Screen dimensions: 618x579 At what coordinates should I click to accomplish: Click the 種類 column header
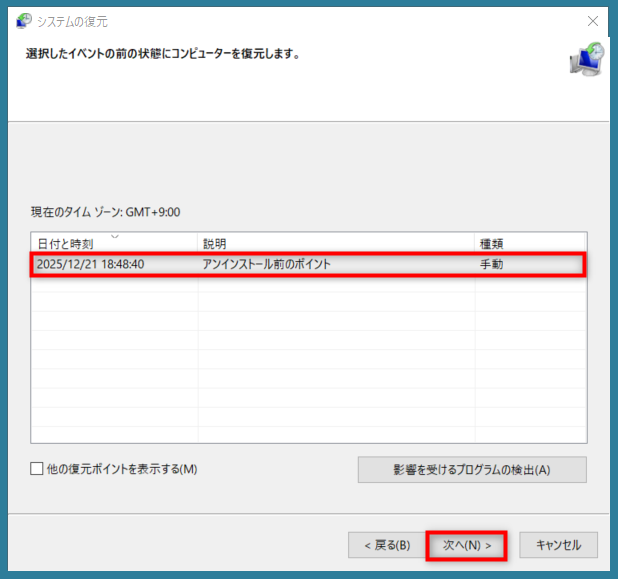click(530, 244)
